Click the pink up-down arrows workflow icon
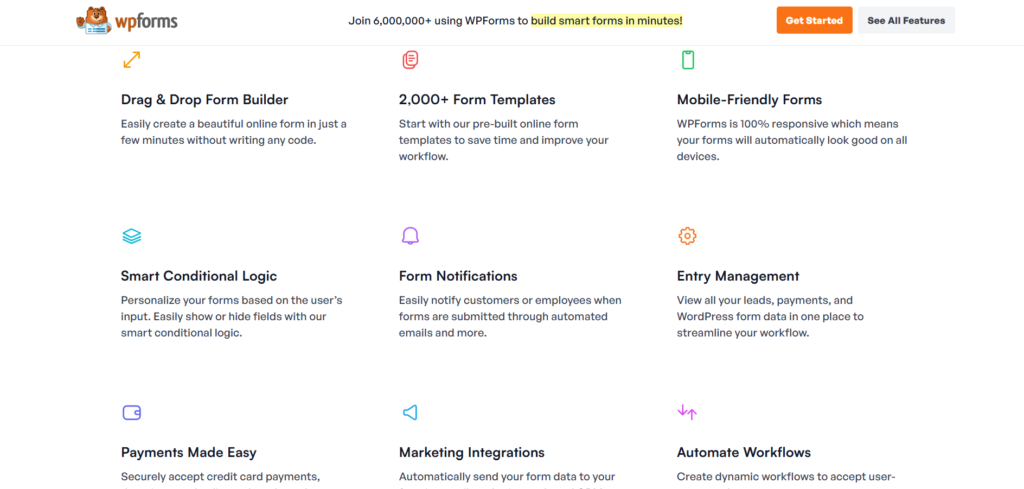 (687, 412)
